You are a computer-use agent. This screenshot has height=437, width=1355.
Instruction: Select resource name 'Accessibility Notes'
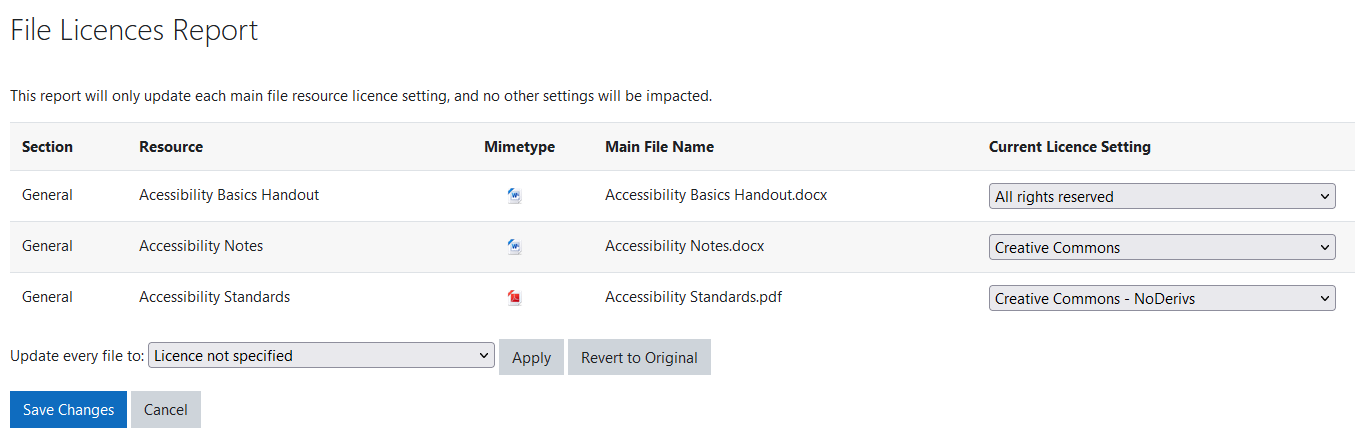[201, 245]
